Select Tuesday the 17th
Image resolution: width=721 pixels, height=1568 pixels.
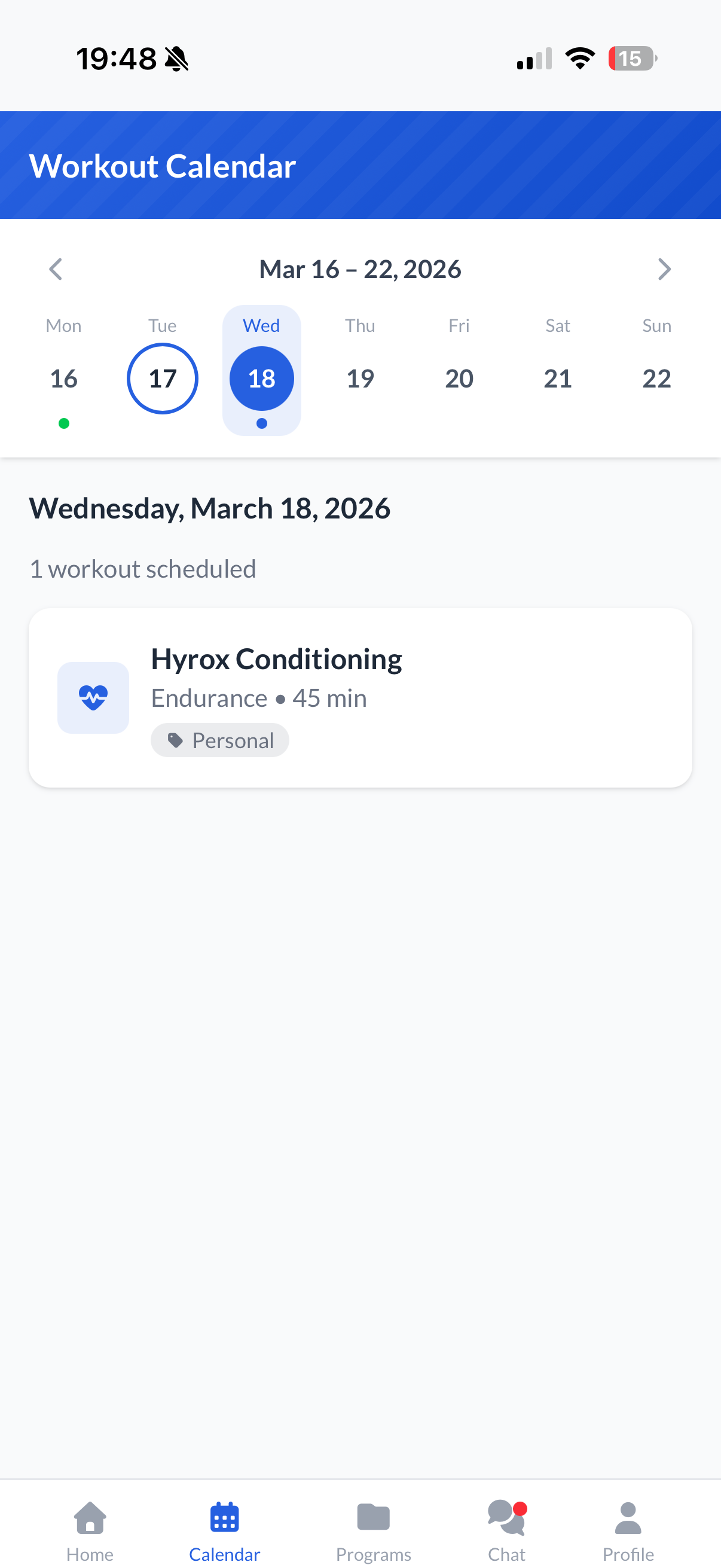pyautogui.click(x=163, y=379)
